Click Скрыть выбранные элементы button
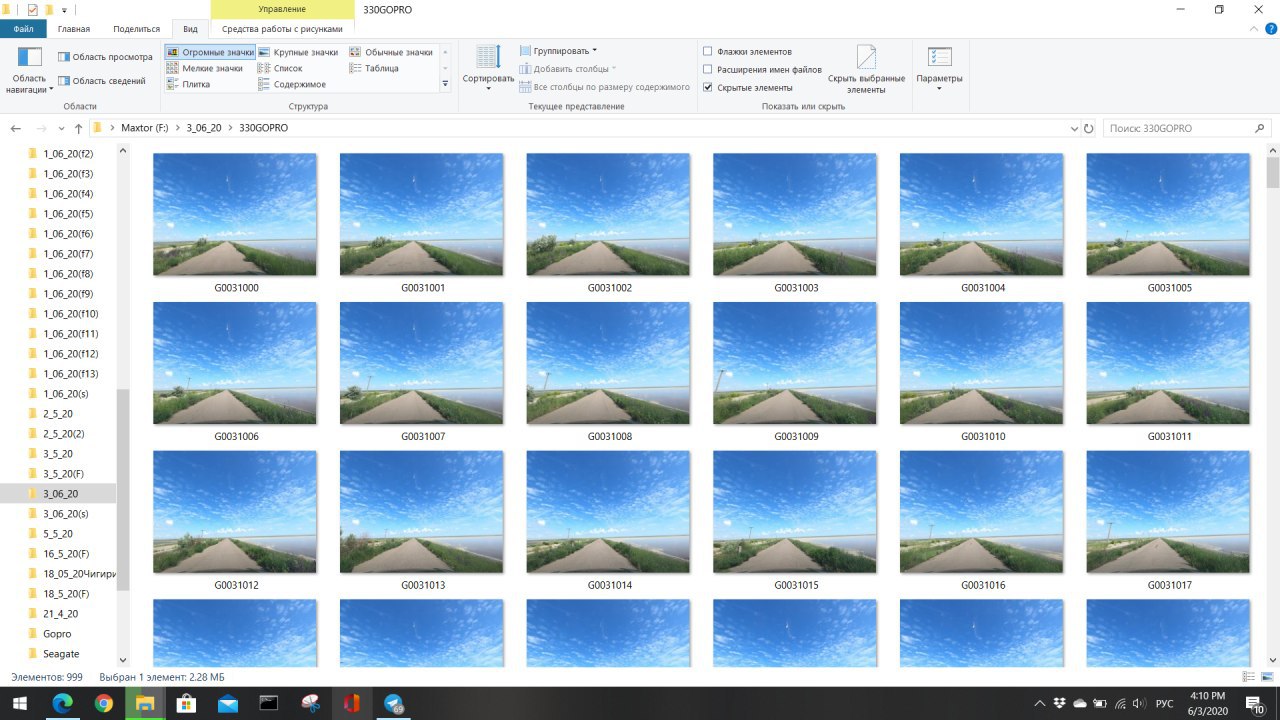 866,69
